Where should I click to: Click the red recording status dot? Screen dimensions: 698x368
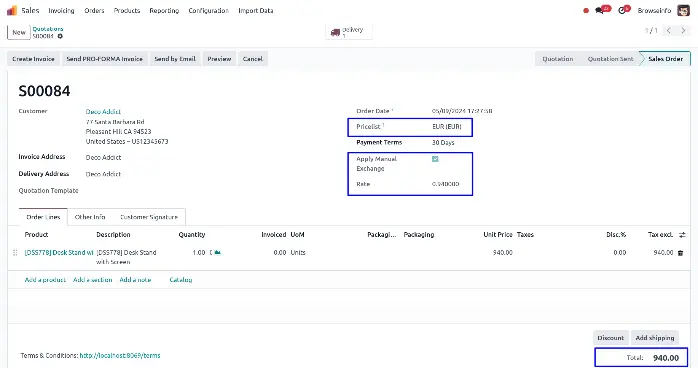(x=586, y=11)
